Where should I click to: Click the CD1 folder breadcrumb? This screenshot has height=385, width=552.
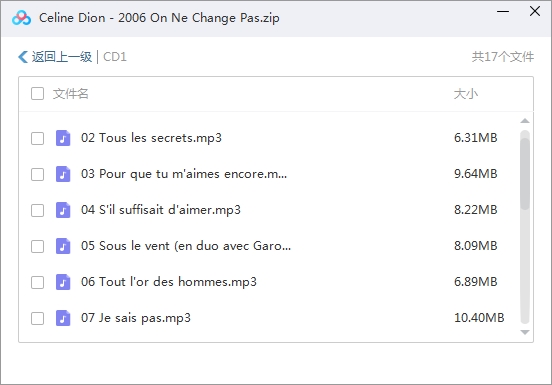(x=115, y=57)
